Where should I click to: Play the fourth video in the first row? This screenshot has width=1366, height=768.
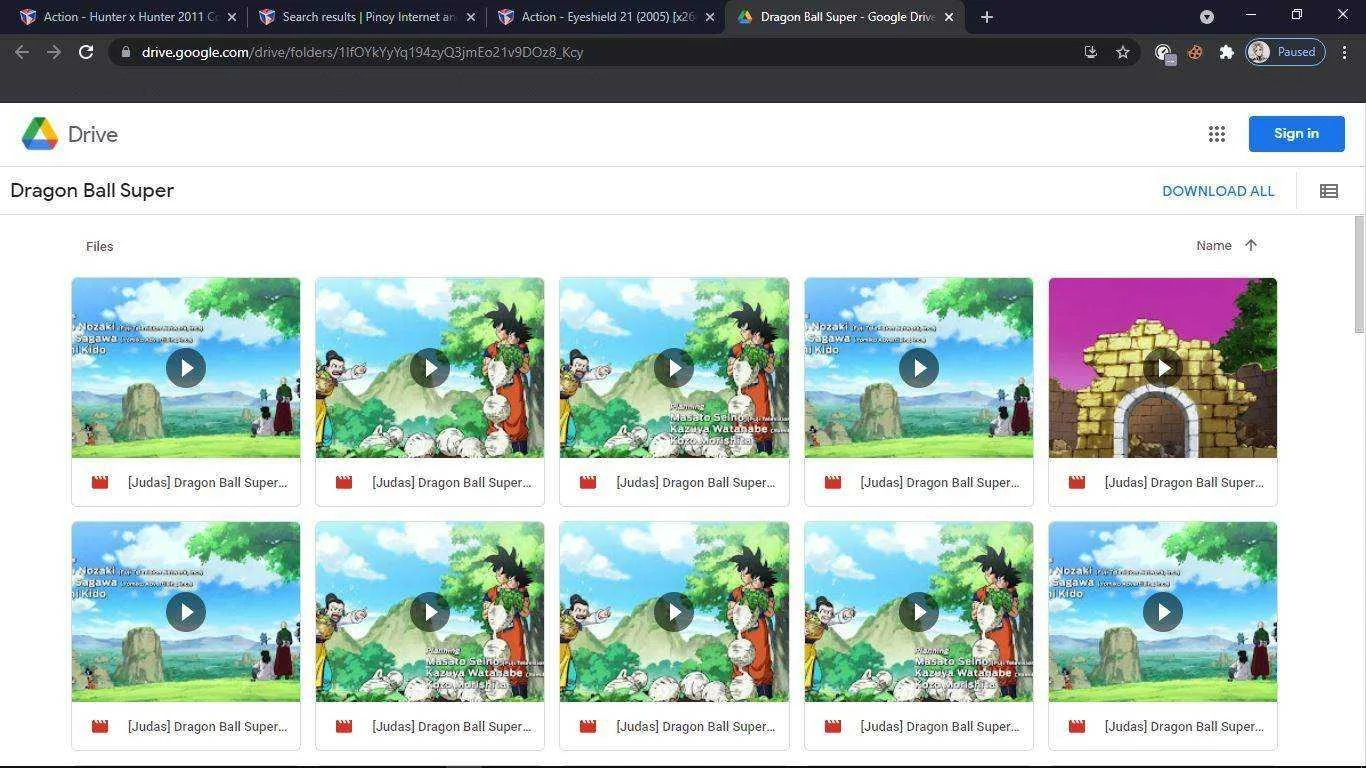(x=919, y=368)
